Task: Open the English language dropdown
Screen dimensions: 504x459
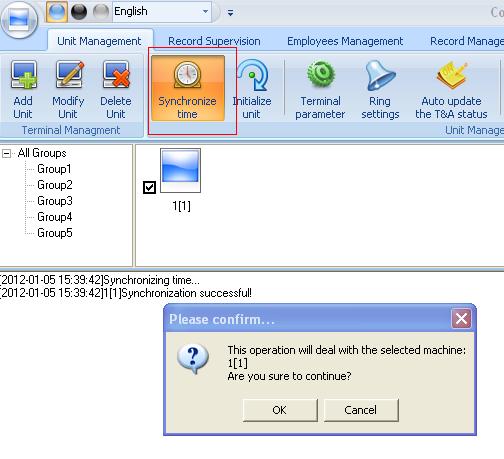Action: 162,12
